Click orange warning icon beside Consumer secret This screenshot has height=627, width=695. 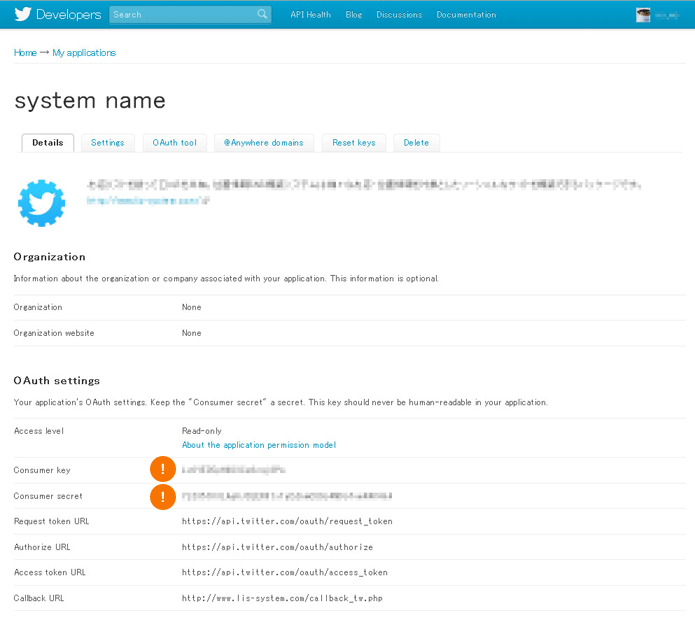[x=163, y=496]
